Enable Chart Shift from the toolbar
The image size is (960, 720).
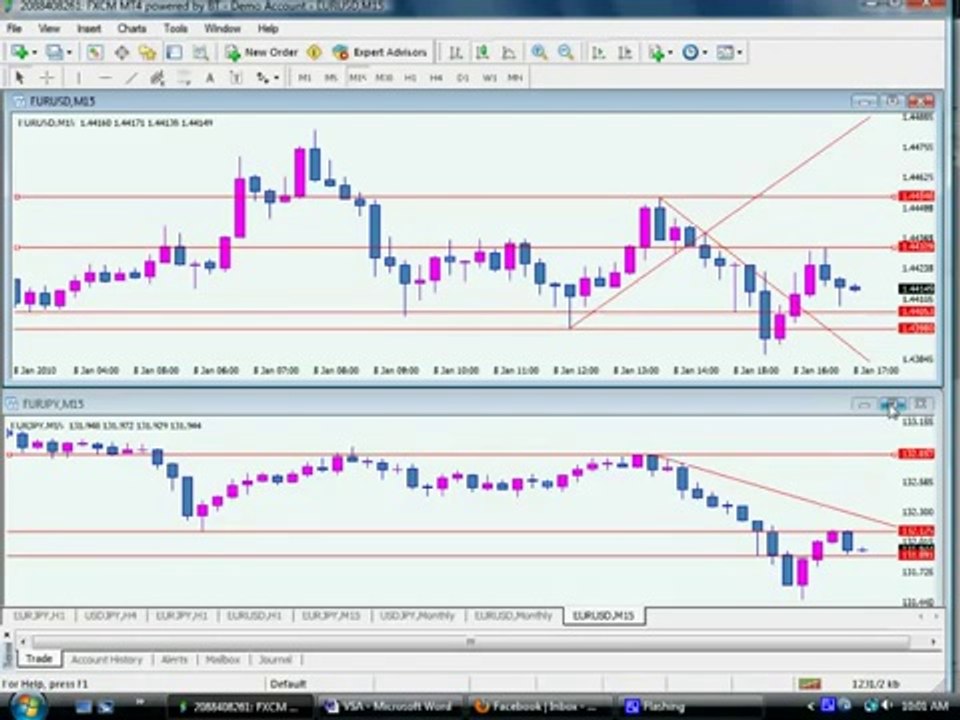(624, 53)
